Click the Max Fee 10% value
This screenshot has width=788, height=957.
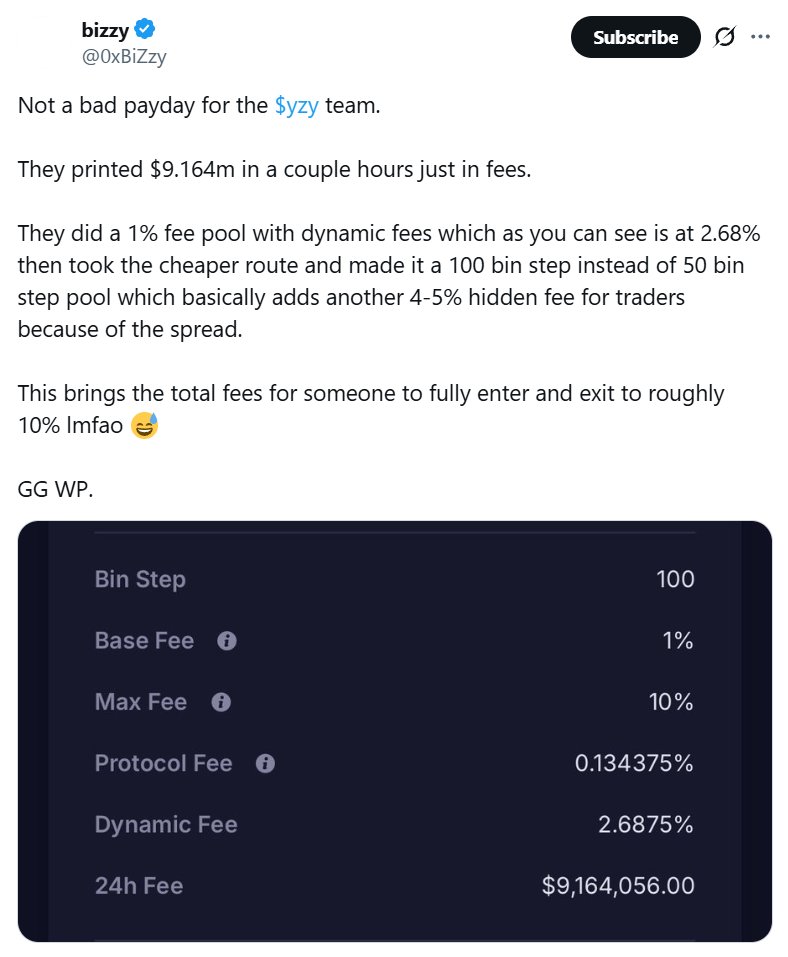coord(671,702)
